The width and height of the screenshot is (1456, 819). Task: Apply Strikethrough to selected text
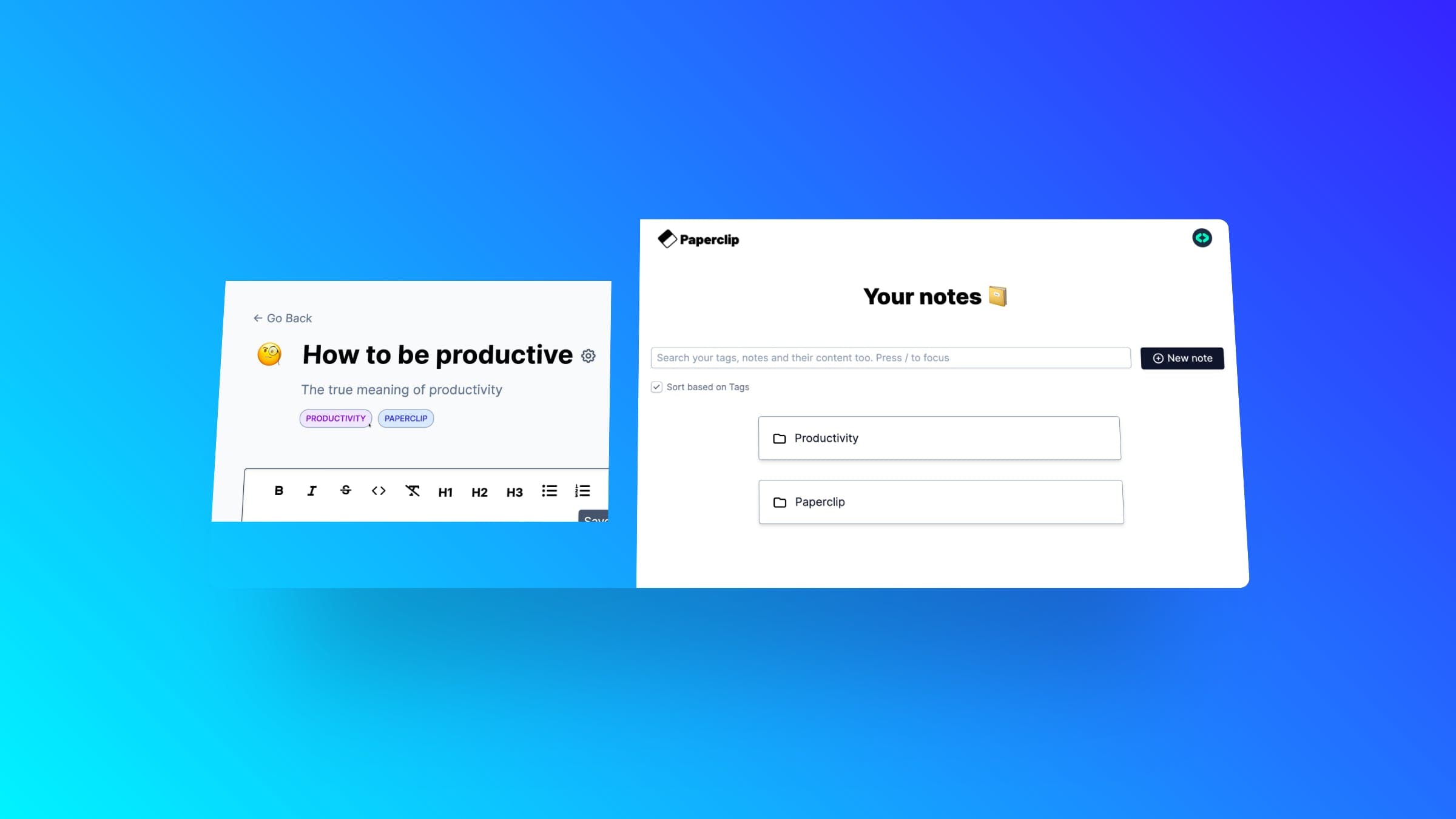click(x=345, y=490)
